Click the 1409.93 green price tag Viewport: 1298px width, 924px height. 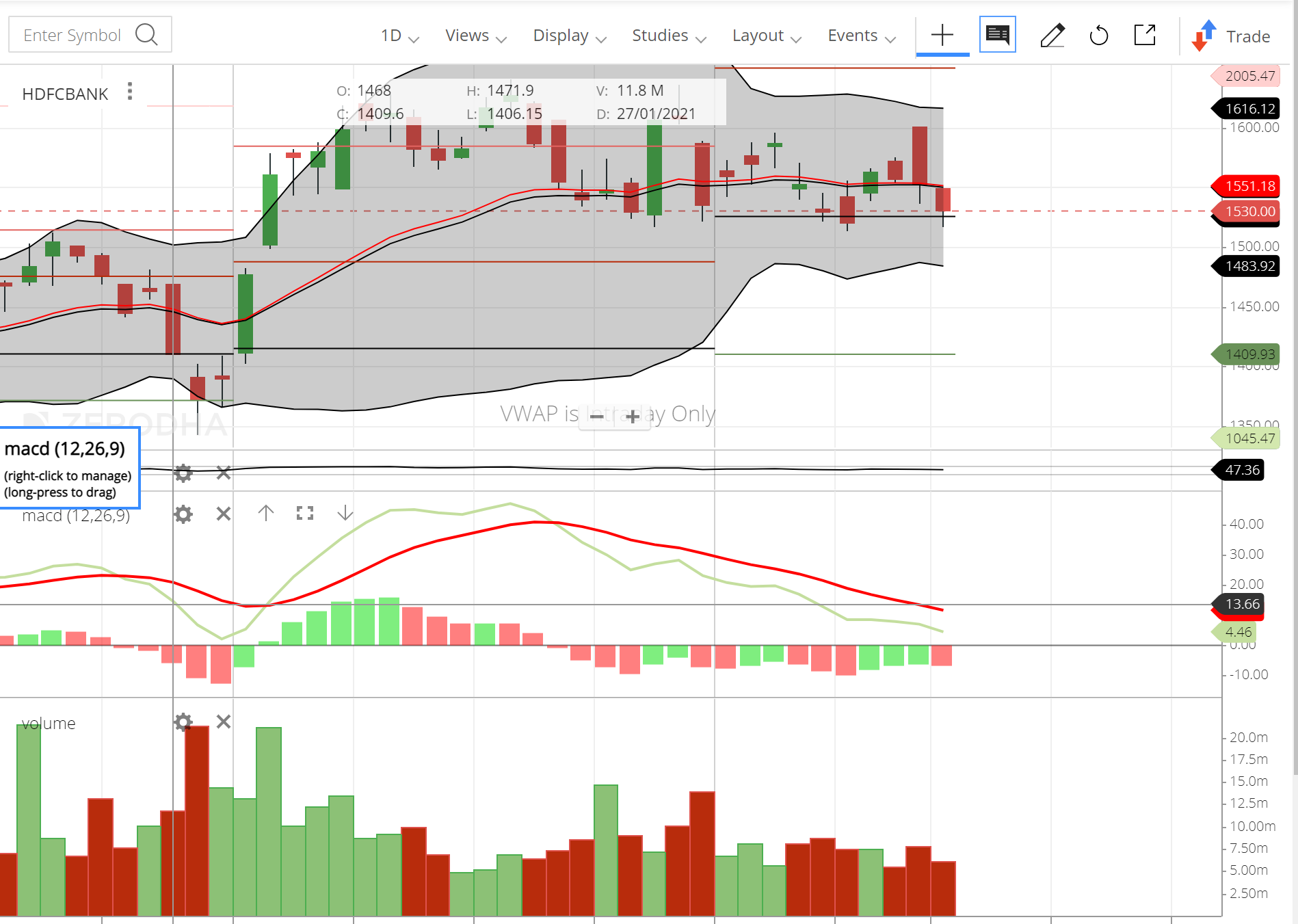tap(1246, 354)
